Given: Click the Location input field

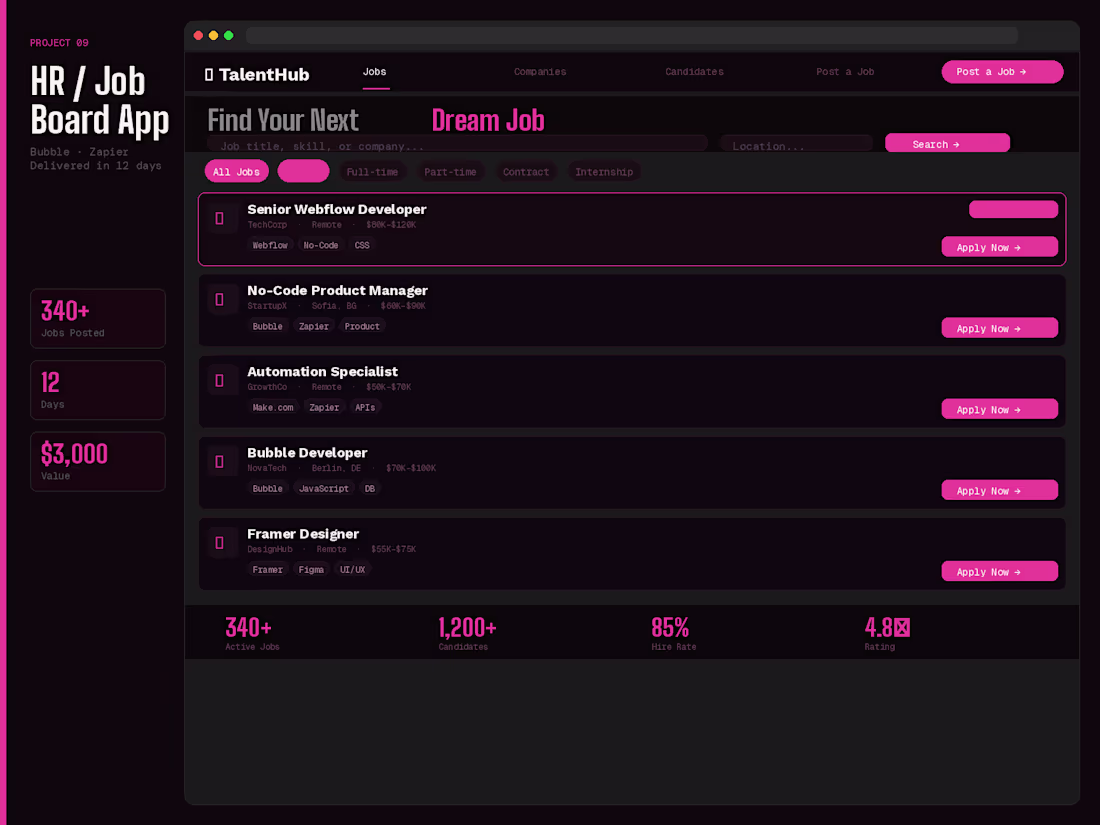Looking at the screenshot, I should point(796,143).
